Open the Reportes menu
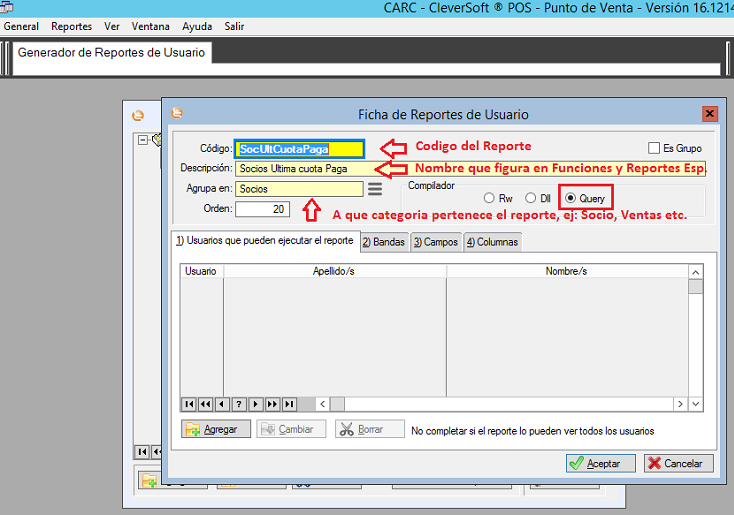734x515 pixels. point(71,26)
